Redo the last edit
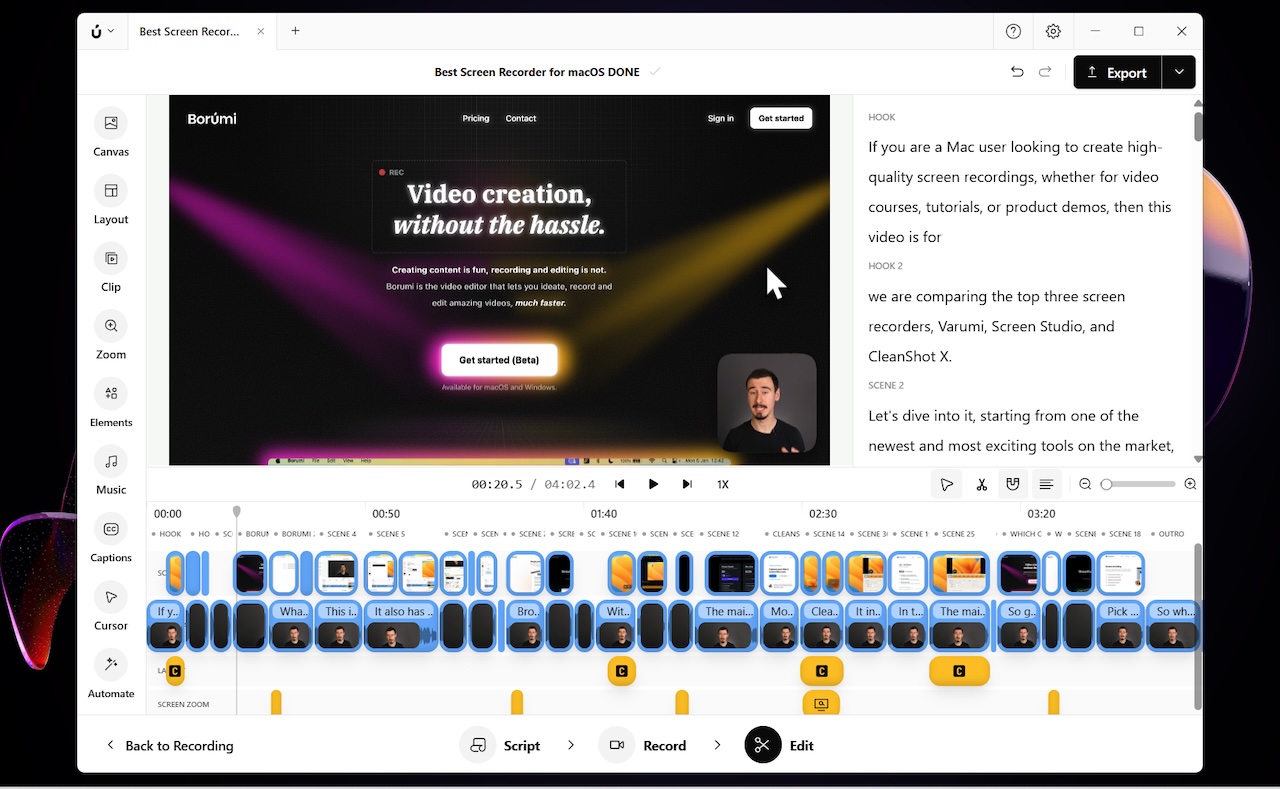The height and width of the screenshot is (789, 1280). [1045, 72]
